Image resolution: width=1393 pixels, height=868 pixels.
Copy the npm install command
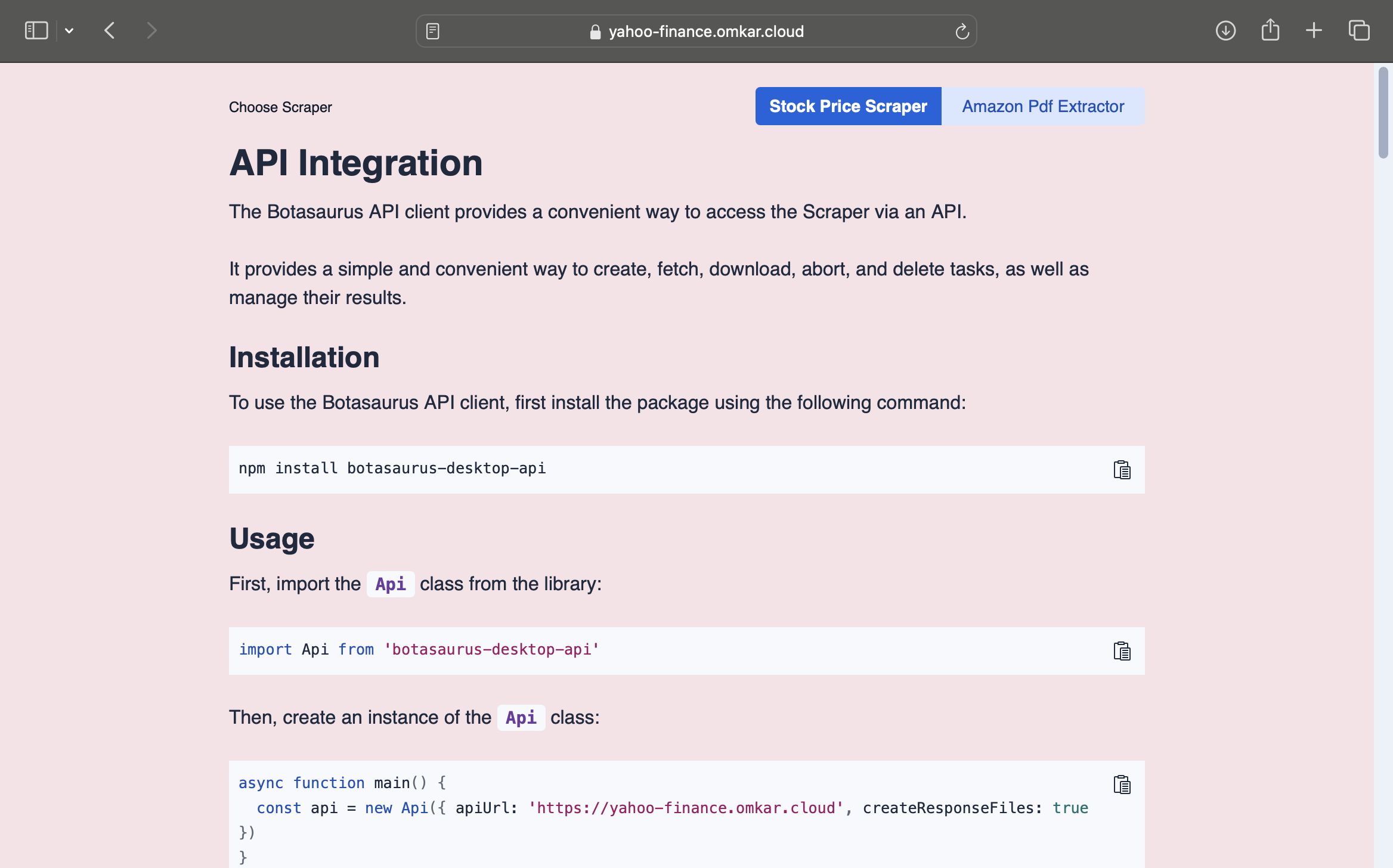[x=1122, y=470]
